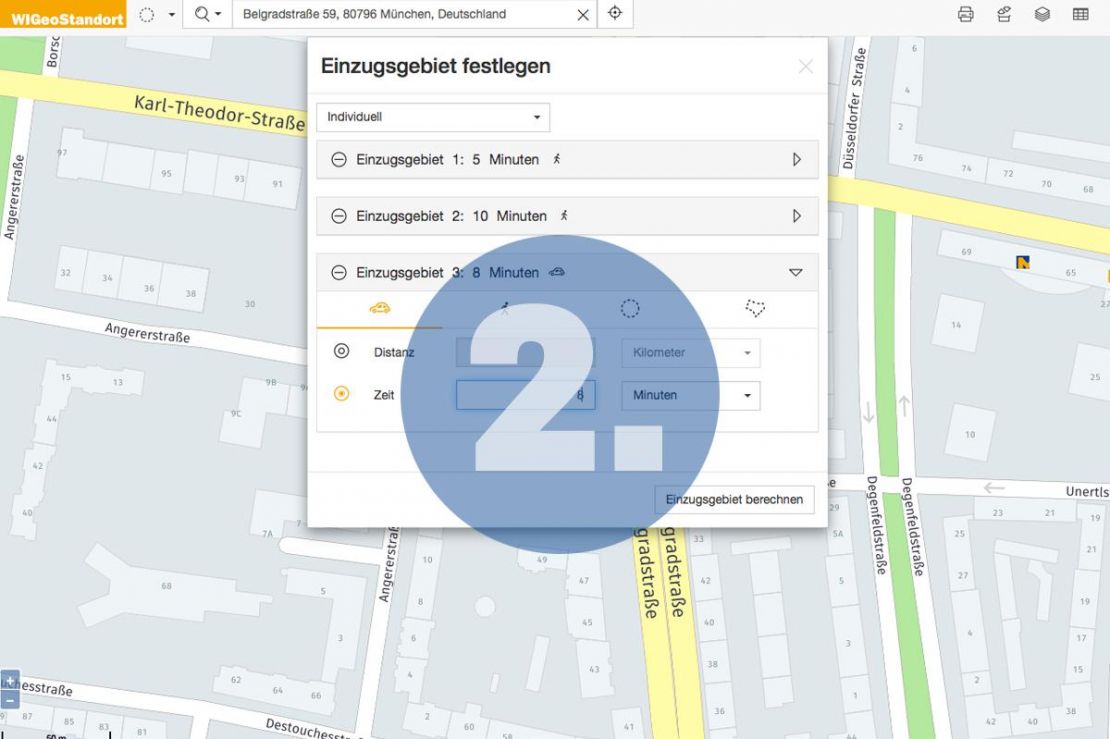This screenshot has height=739, width=1110.
Task: Clear the address search field
Action: [583, 15]
